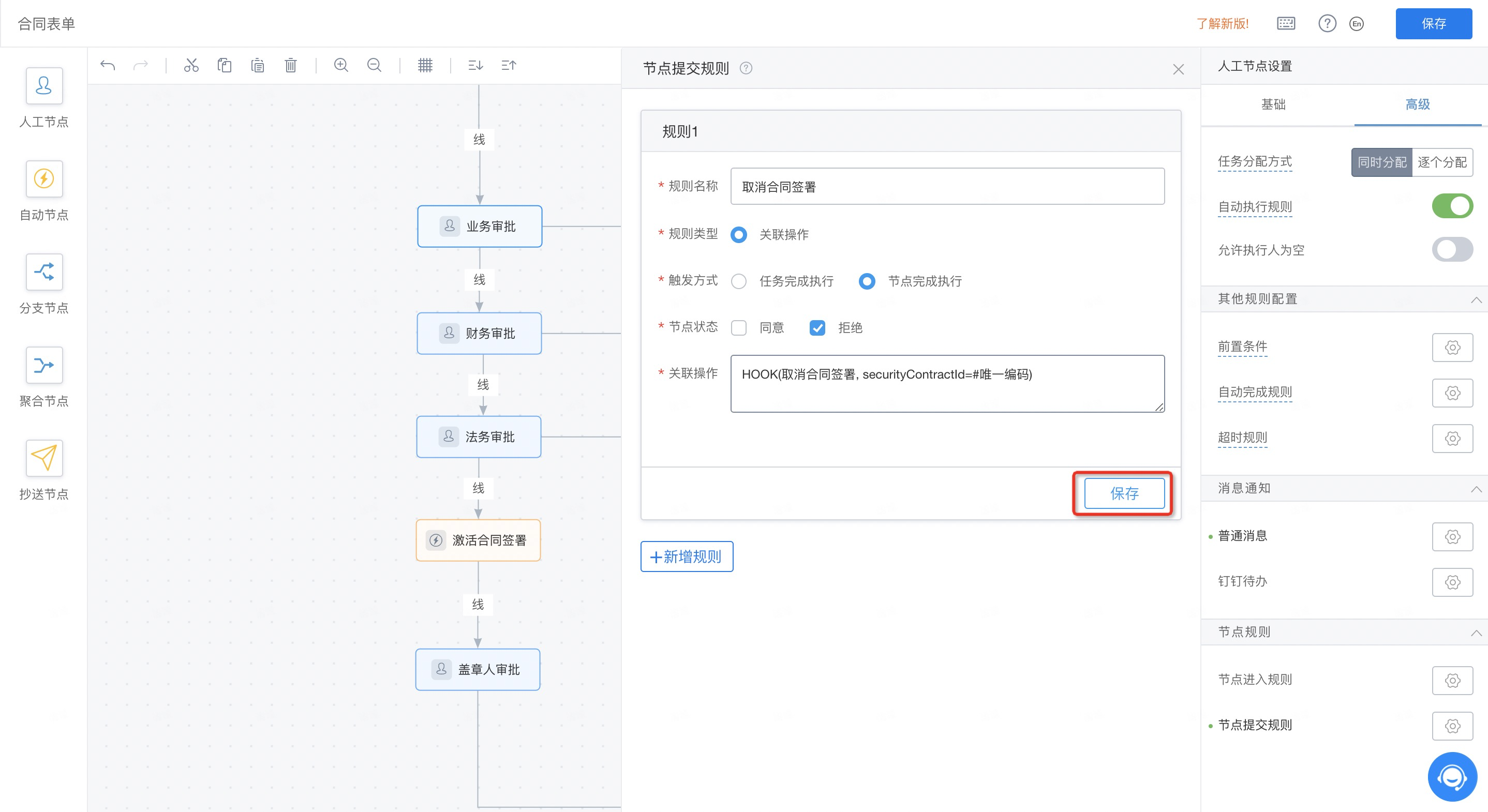Save rule with highlighted 保存 button

tap(1124, 493)
